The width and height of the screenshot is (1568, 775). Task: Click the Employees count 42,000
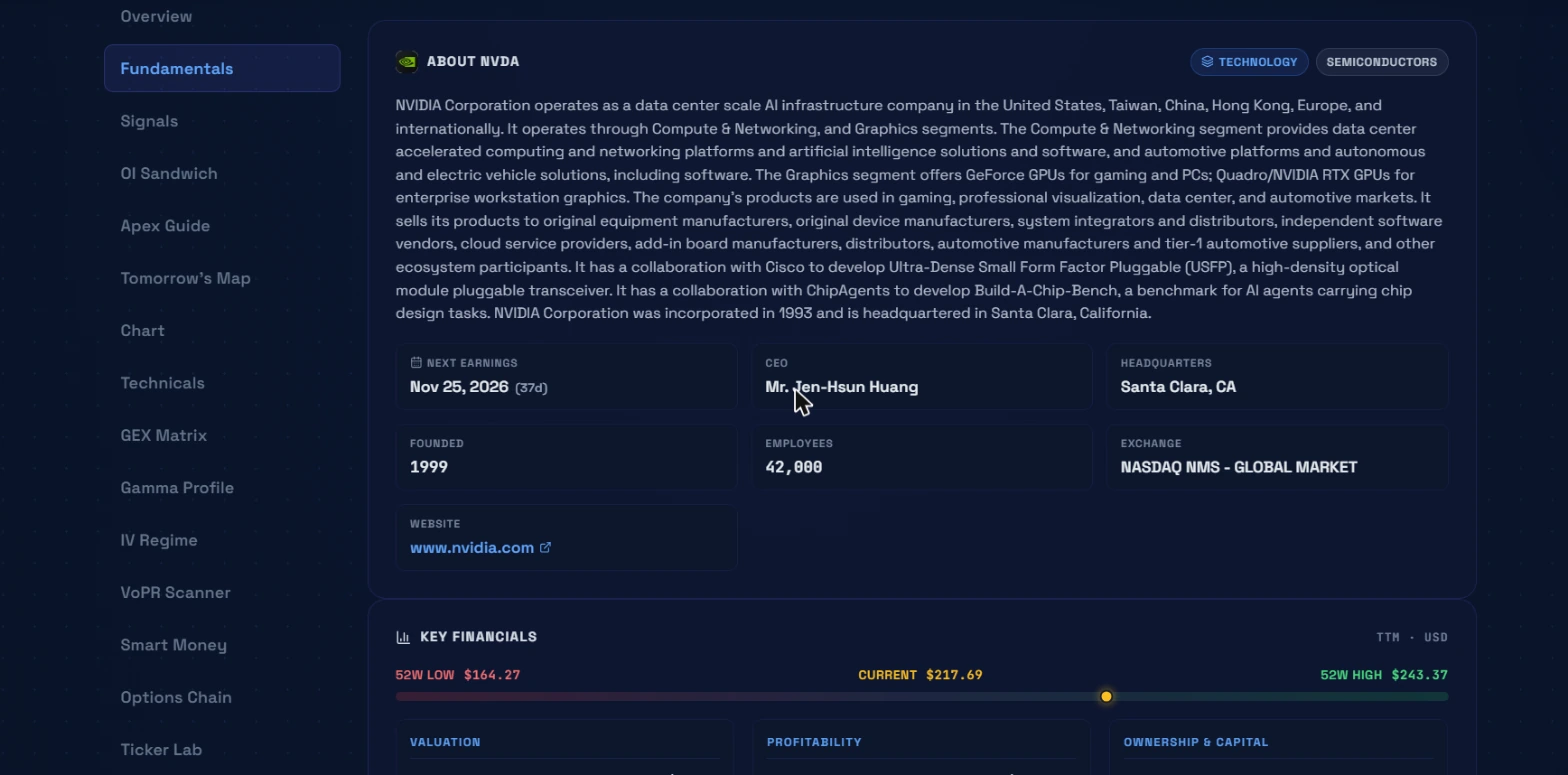[794, 467]
